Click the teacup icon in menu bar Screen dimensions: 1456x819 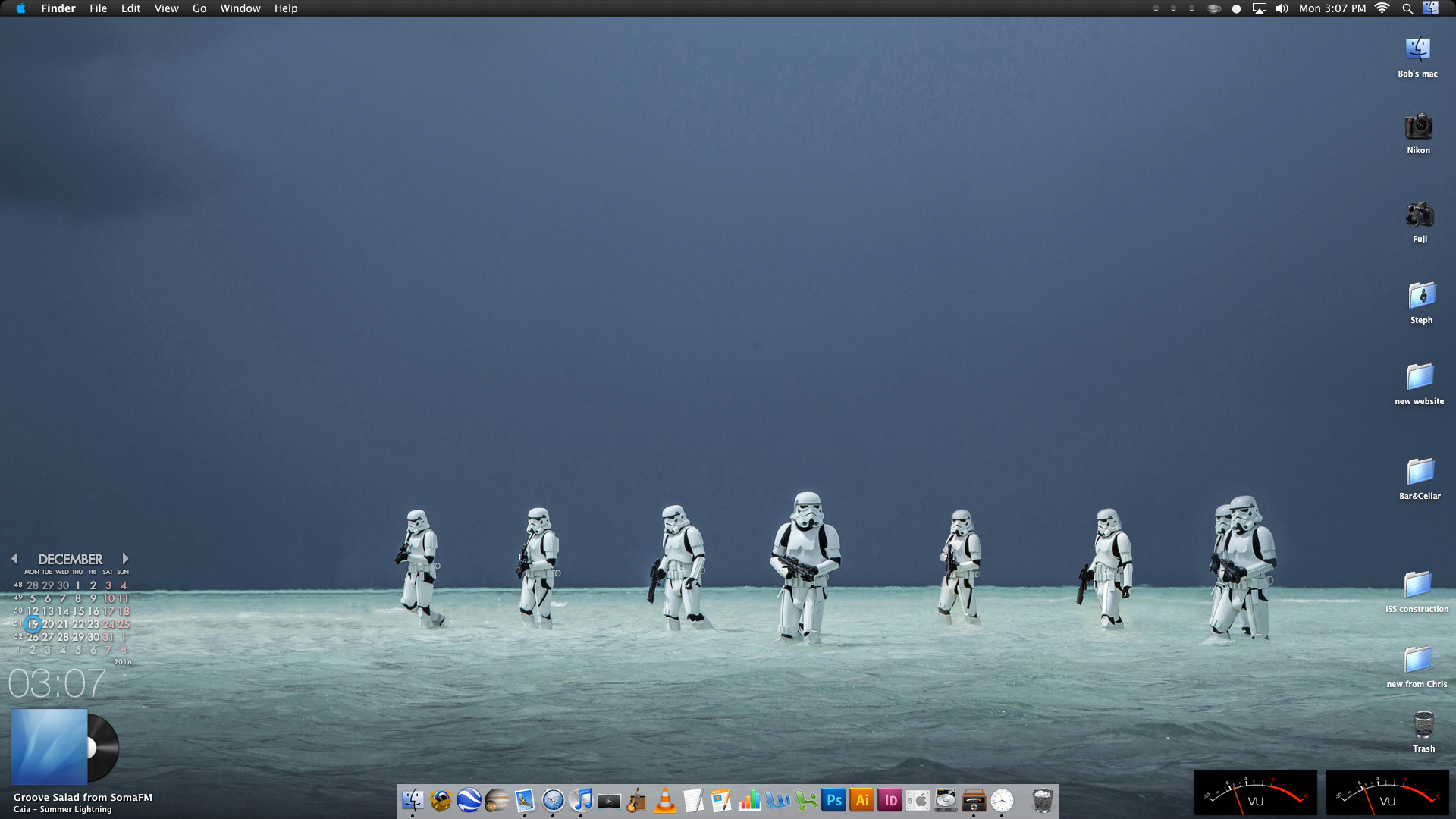pyautogui.click(x=1214, y=9)
